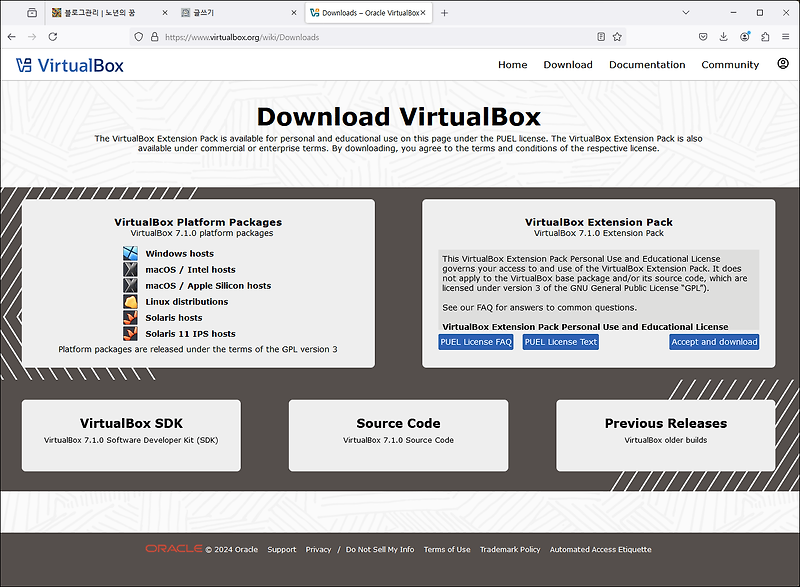This screenshot has height=587, width=800.
Task: Bookmark this page with the star icon
Action: [618, 36]
